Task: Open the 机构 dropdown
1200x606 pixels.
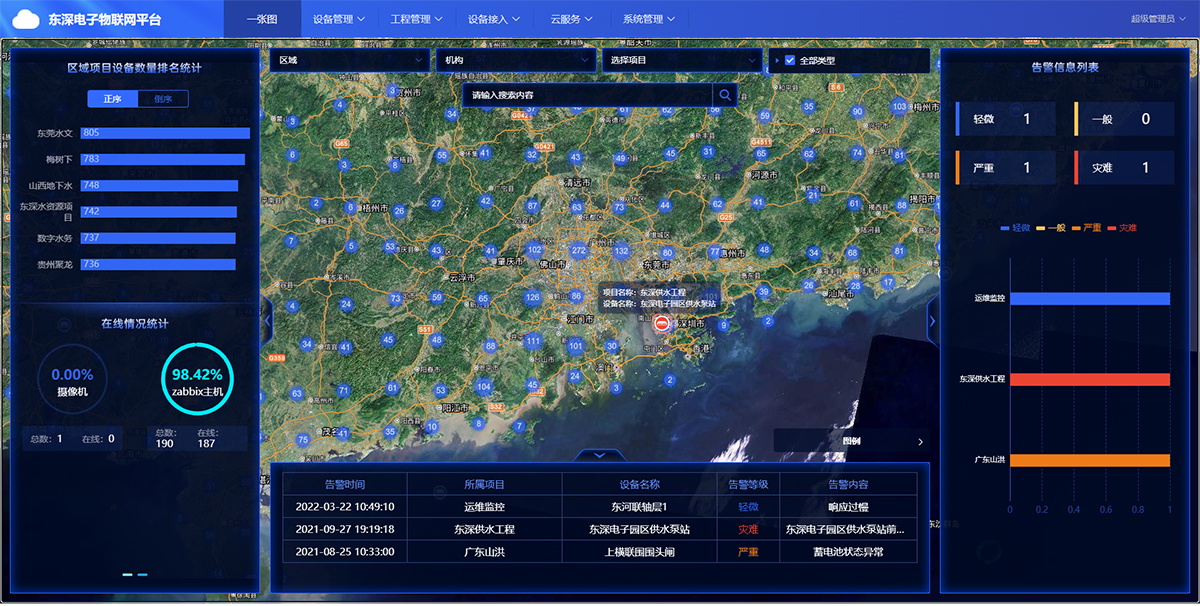Action: (x=516, y=61)
